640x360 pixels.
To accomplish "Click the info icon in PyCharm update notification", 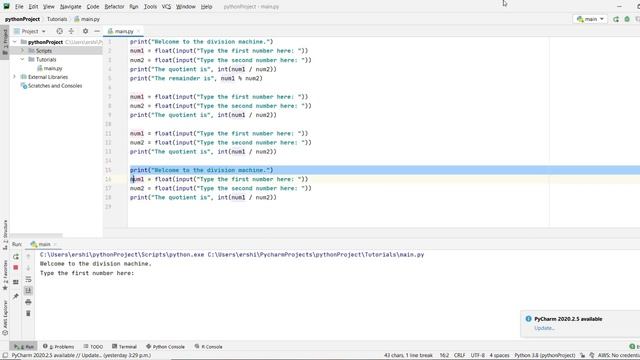I will (529, 319).
